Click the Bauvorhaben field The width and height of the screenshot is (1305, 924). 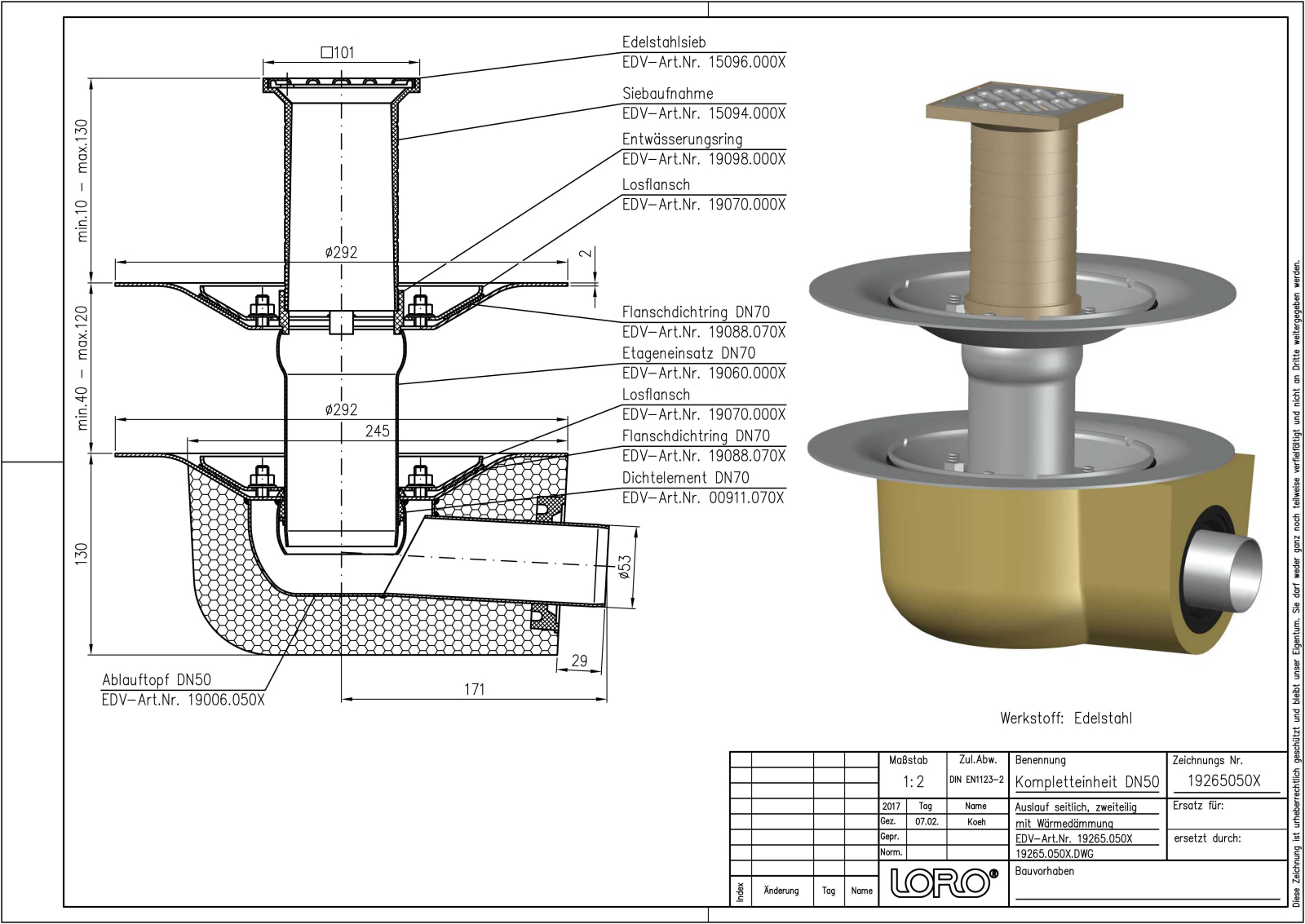1044,871
